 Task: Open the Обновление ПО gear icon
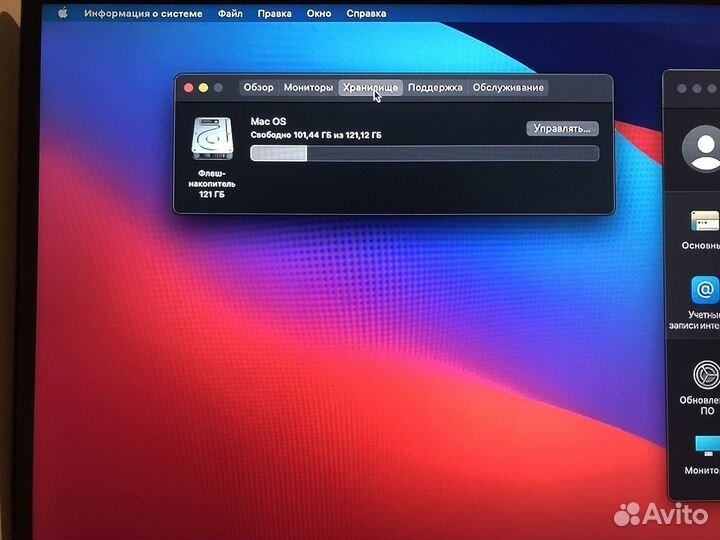tap(705, 374)
